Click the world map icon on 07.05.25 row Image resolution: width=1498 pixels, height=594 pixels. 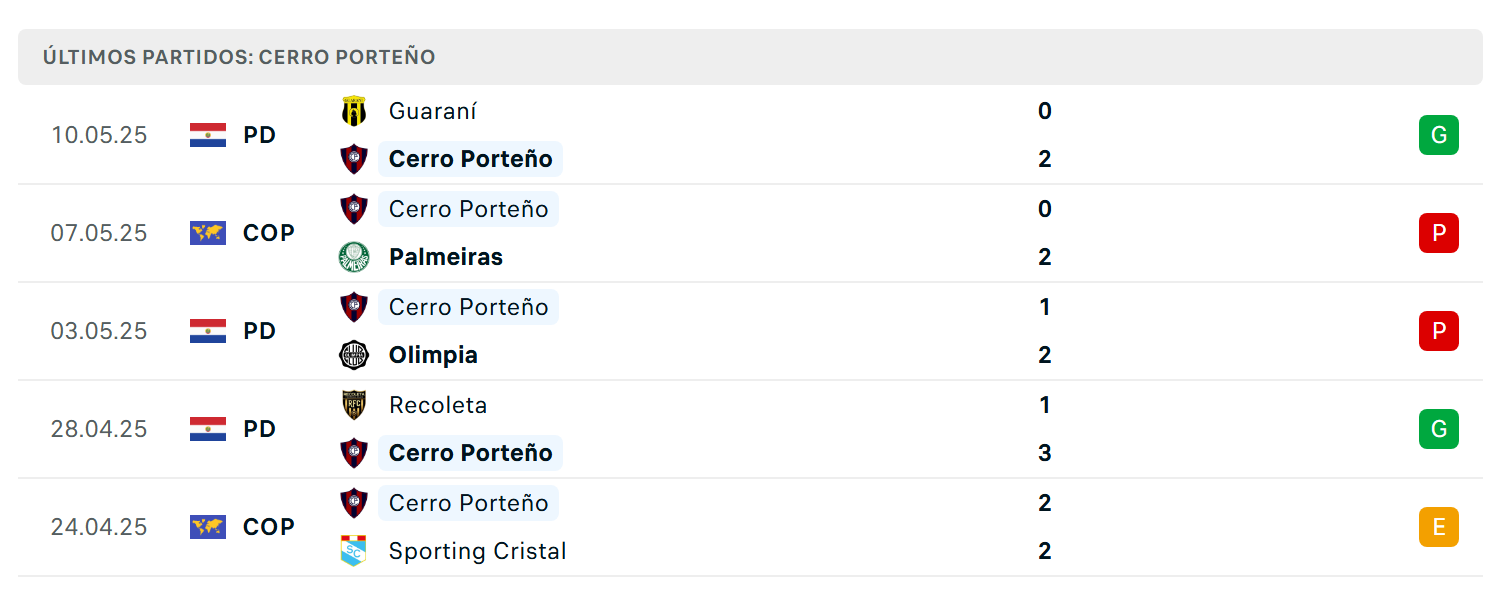[208, 233]
